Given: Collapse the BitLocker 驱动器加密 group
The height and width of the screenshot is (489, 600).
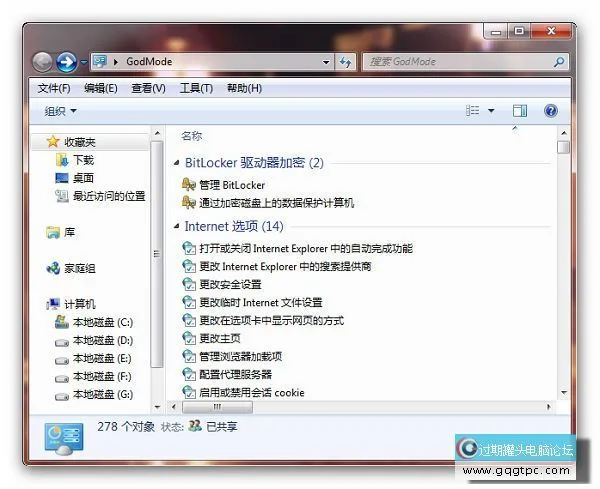Looking at the screenshot, I should pos(176,163).
